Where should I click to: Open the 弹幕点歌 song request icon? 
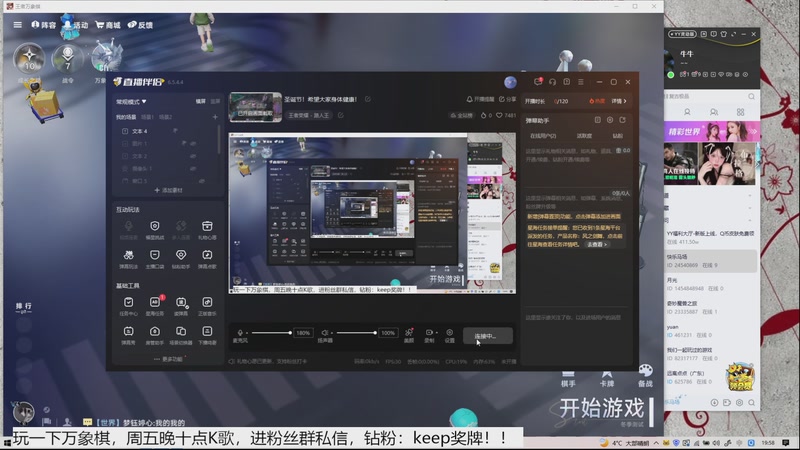[207, 255]
